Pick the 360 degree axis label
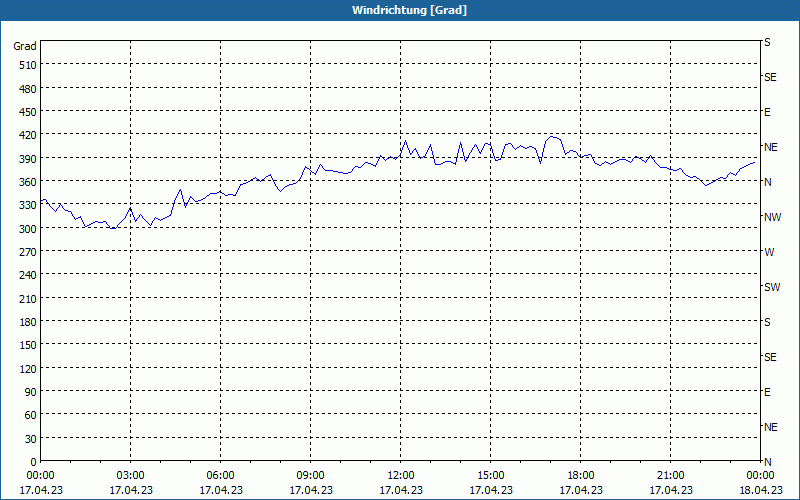The image size is (800, 500). (28, 182)
